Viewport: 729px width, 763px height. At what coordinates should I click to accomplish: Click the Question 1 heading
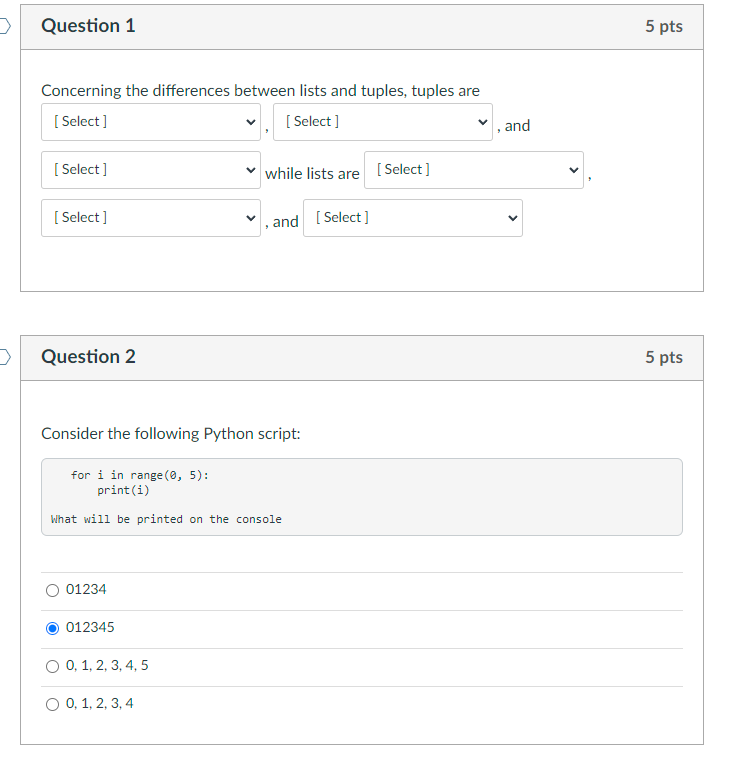point(88,26)
